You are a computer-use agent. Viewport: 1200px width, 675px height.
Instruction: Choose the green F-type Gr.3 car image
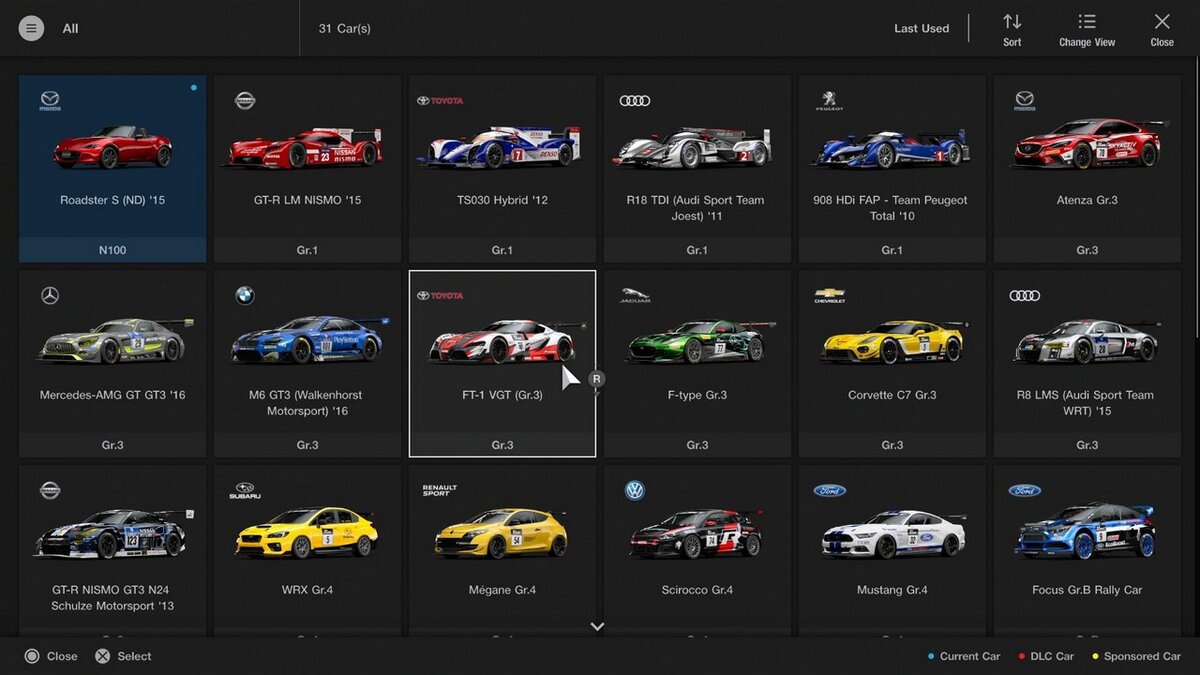[700, 341]
